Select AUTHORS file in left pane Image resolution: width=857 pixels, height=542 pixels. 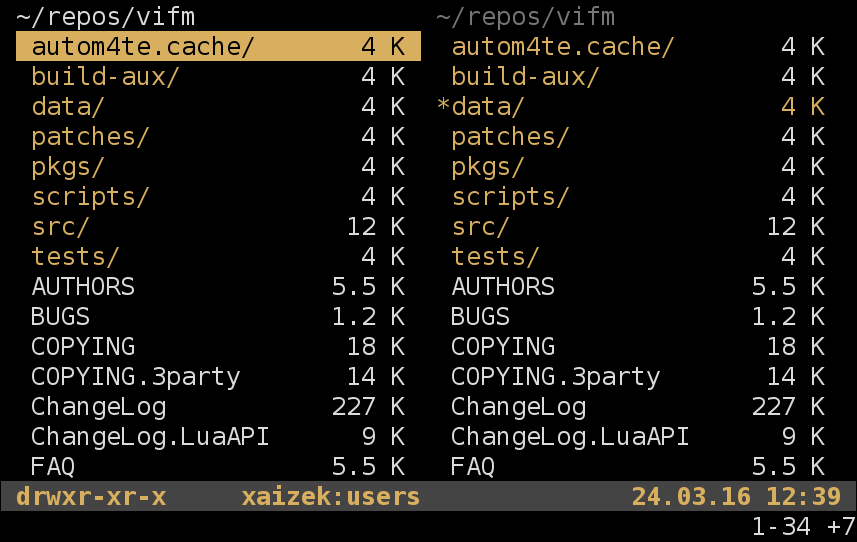(x=218, y=286)
